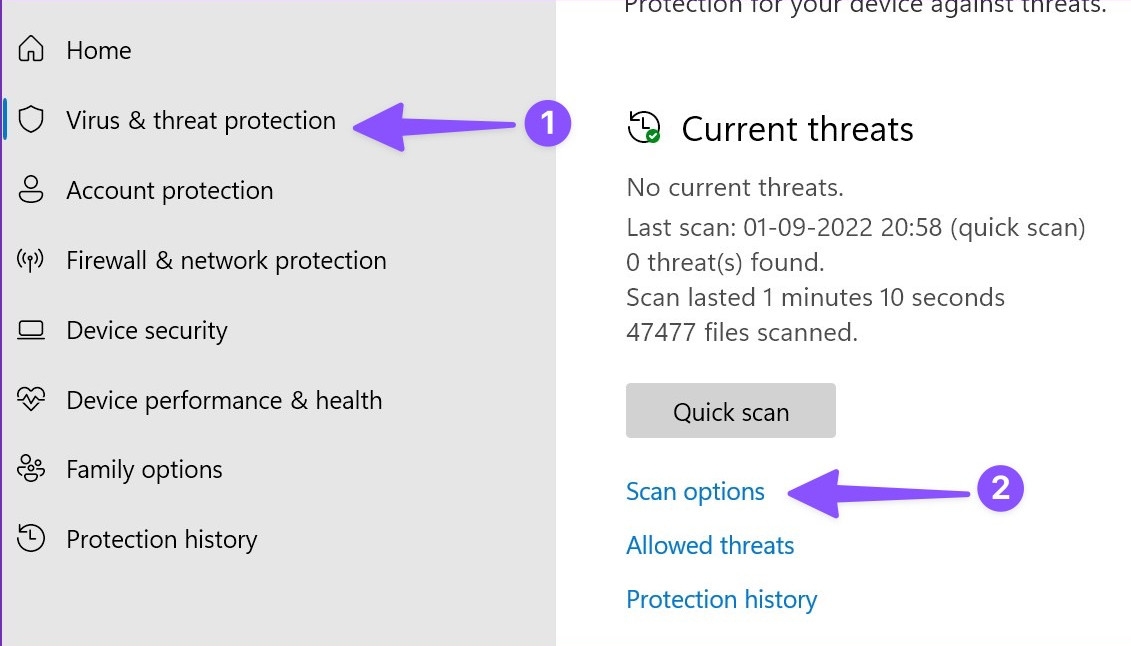Click the Device security laptop icon
The height and width of the screenshot is (646, 1131).
click(x=32, y=330)
